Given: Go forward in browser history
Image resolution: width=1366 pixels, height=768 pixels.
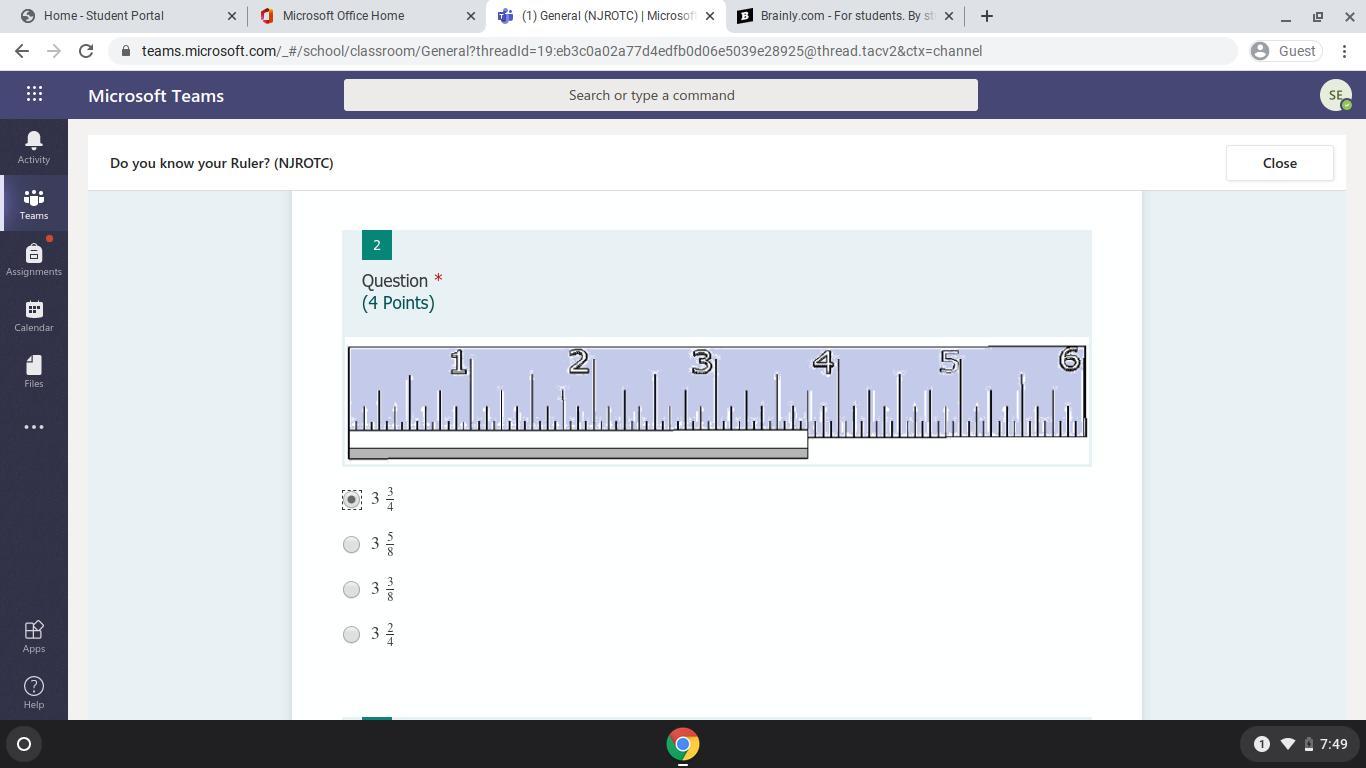Looking at the screenshot, I should coord(54,51).
